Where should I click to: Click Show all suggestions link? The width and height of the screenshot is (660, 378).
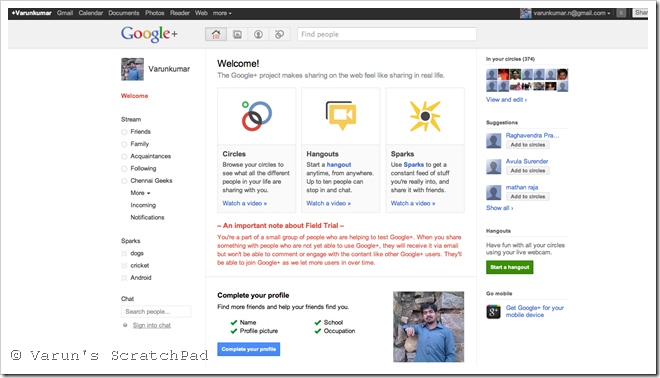click(x=500, y=208)
